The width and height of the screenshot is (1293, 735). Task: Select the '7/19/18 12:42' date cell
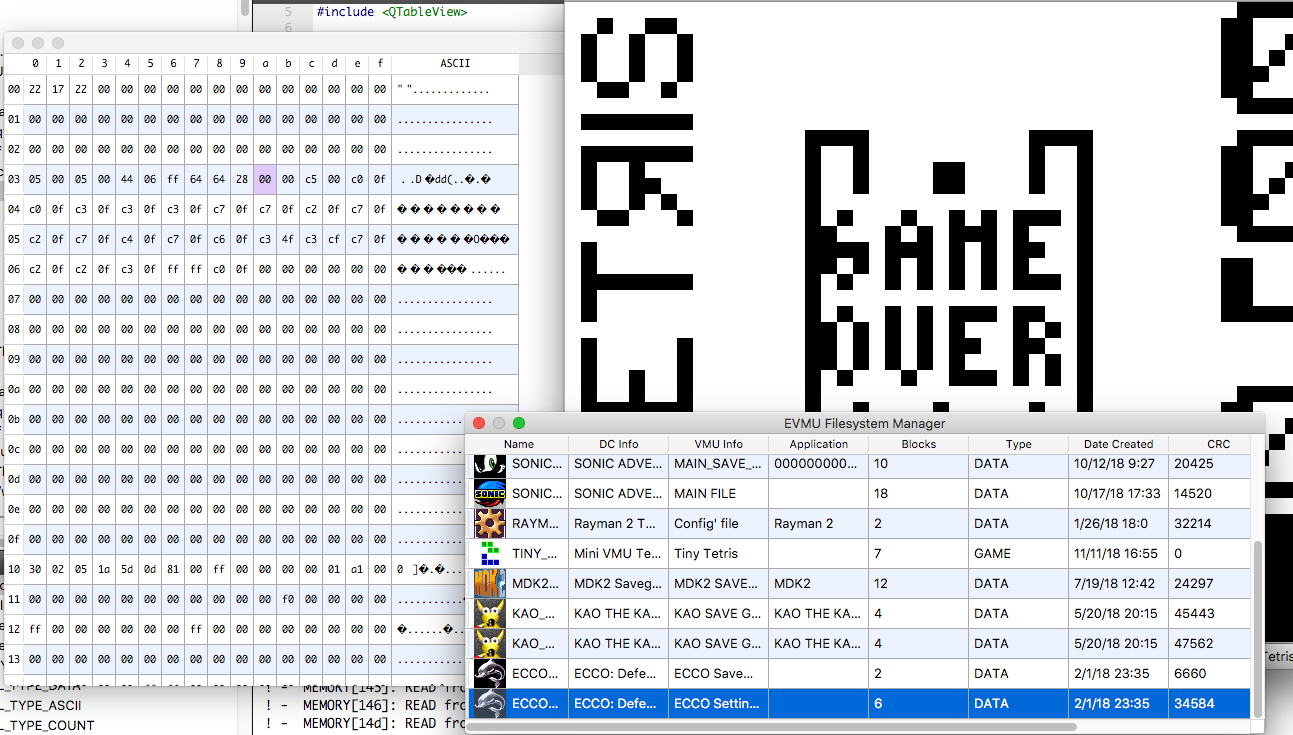[1118, 583]
